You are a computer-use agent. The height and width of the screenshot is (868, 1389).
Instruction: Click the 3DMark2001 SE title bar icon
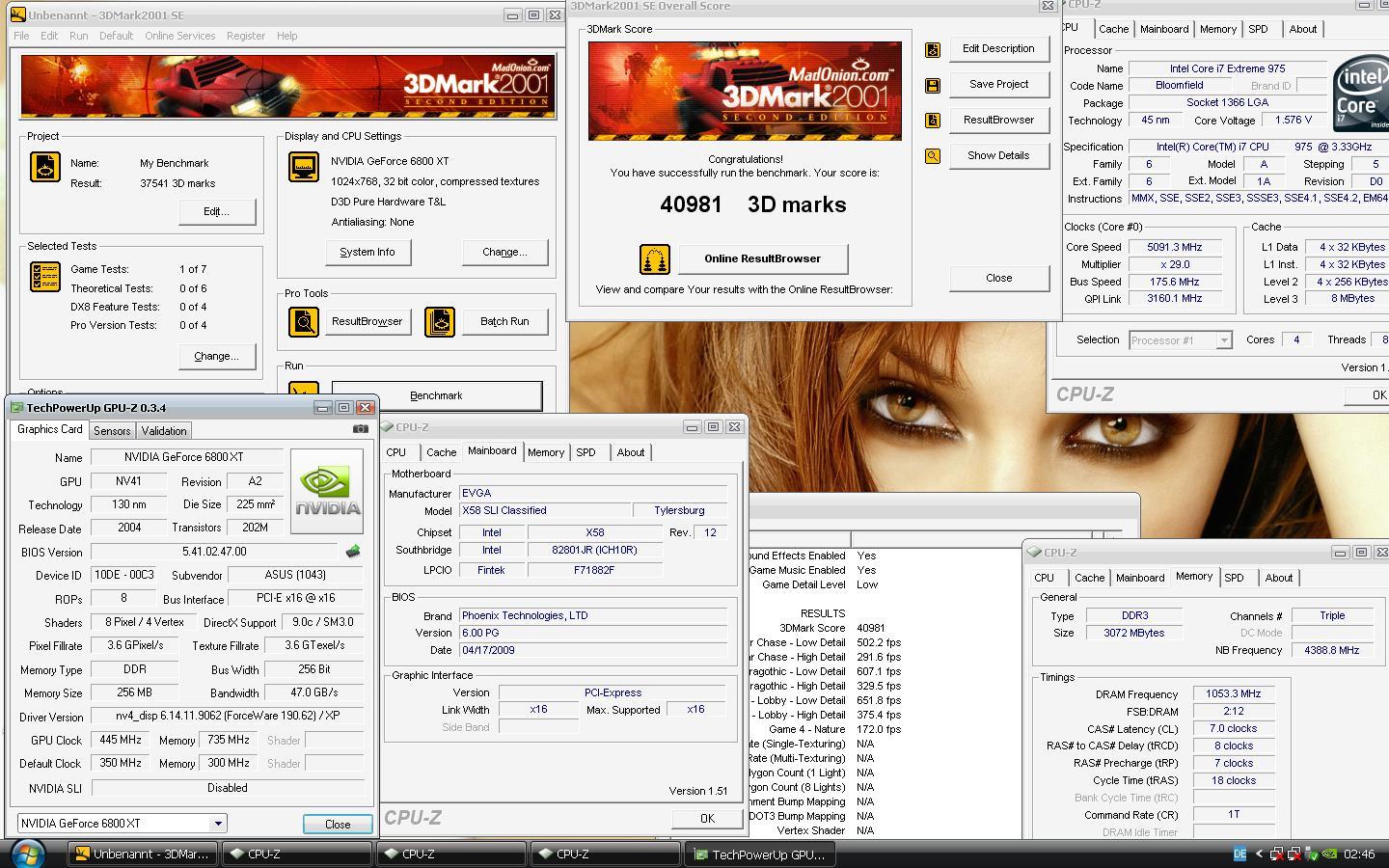[x=17, y=14]
